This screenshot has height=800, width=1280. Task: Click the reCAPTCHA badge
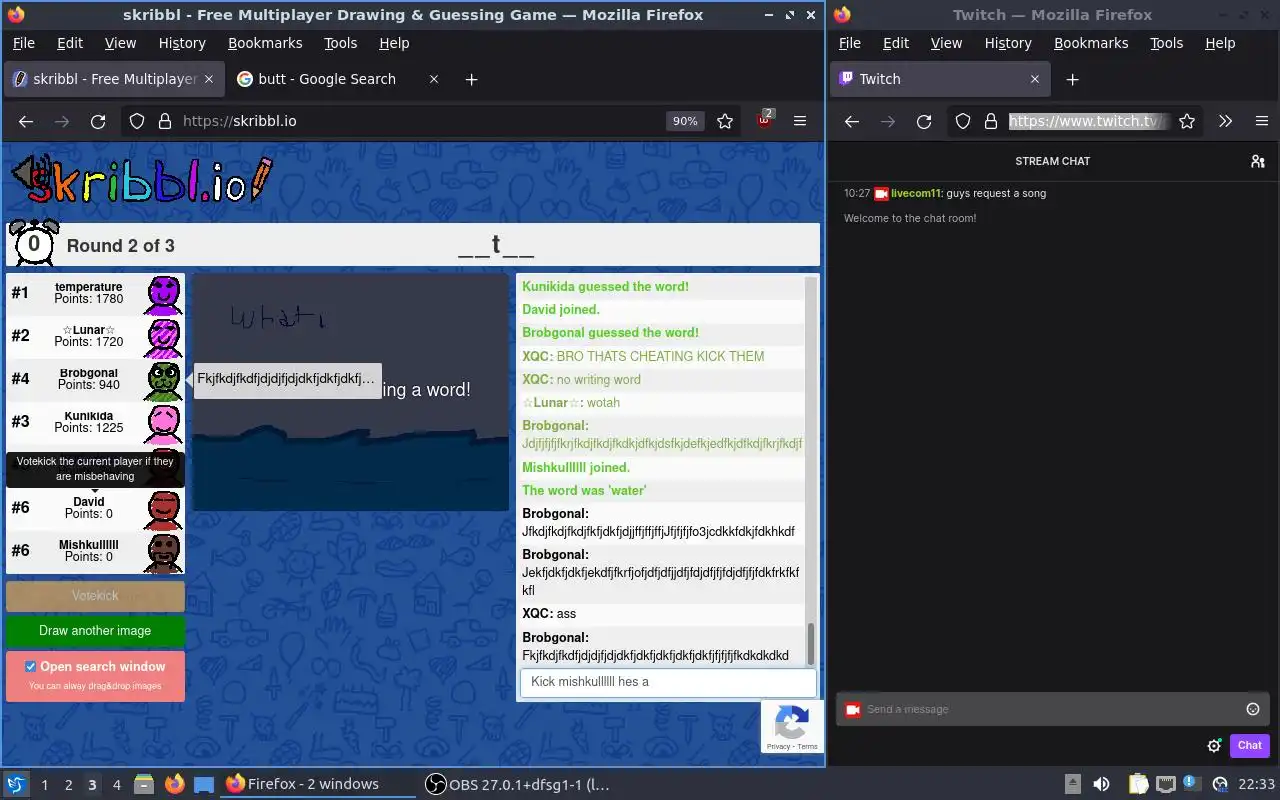click(x=792, y=726)
